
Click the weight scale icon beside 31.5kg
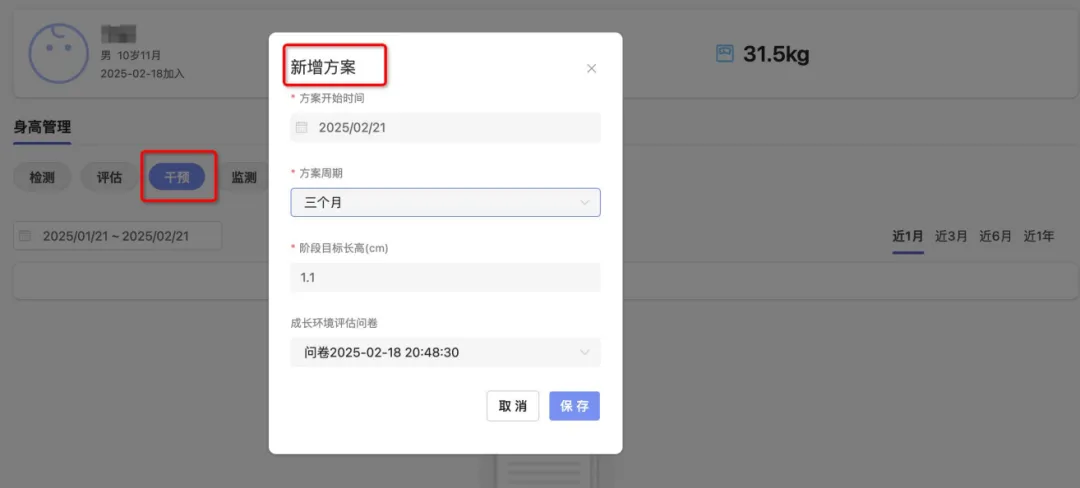[725, 54]
